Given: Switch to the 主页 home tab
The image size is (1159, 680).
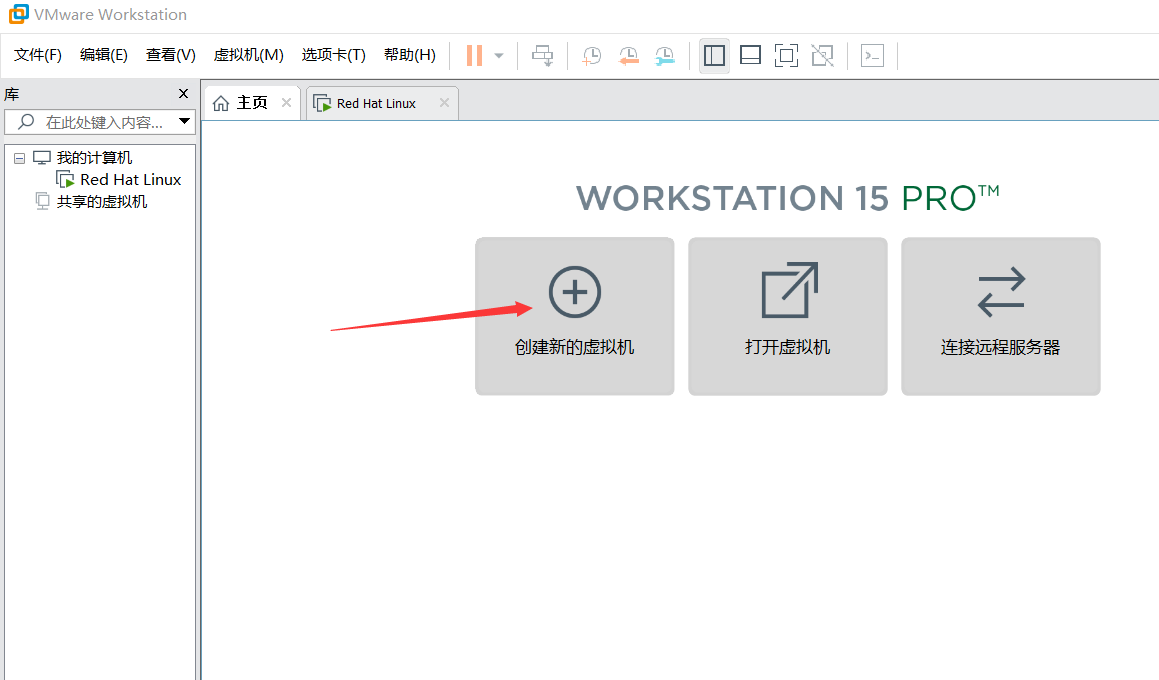Looking at the screenshot, I should click(x=252, y=103).
